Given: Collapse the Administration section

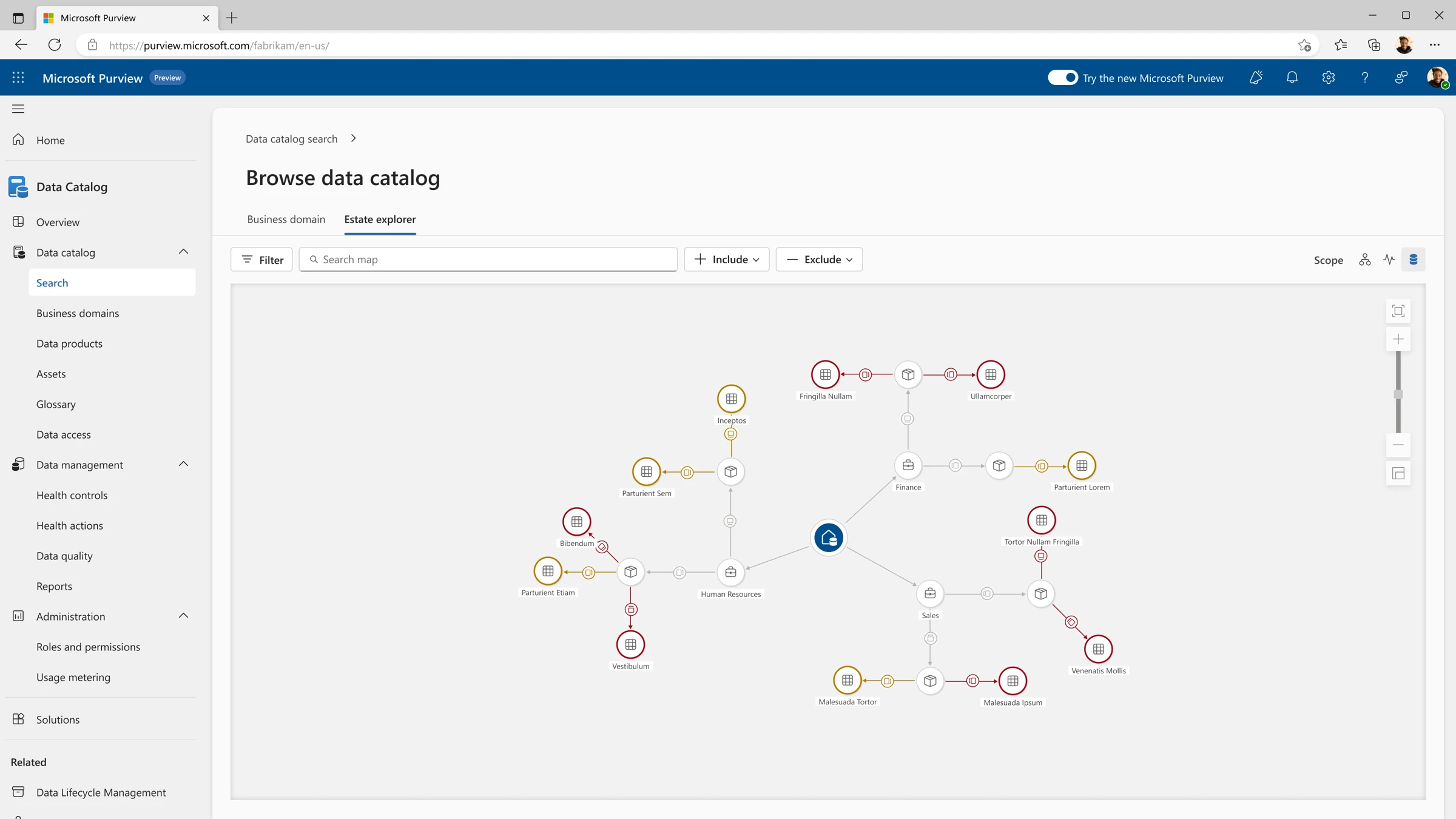Looking at the screenshot, I should click(x=183, y=616).
